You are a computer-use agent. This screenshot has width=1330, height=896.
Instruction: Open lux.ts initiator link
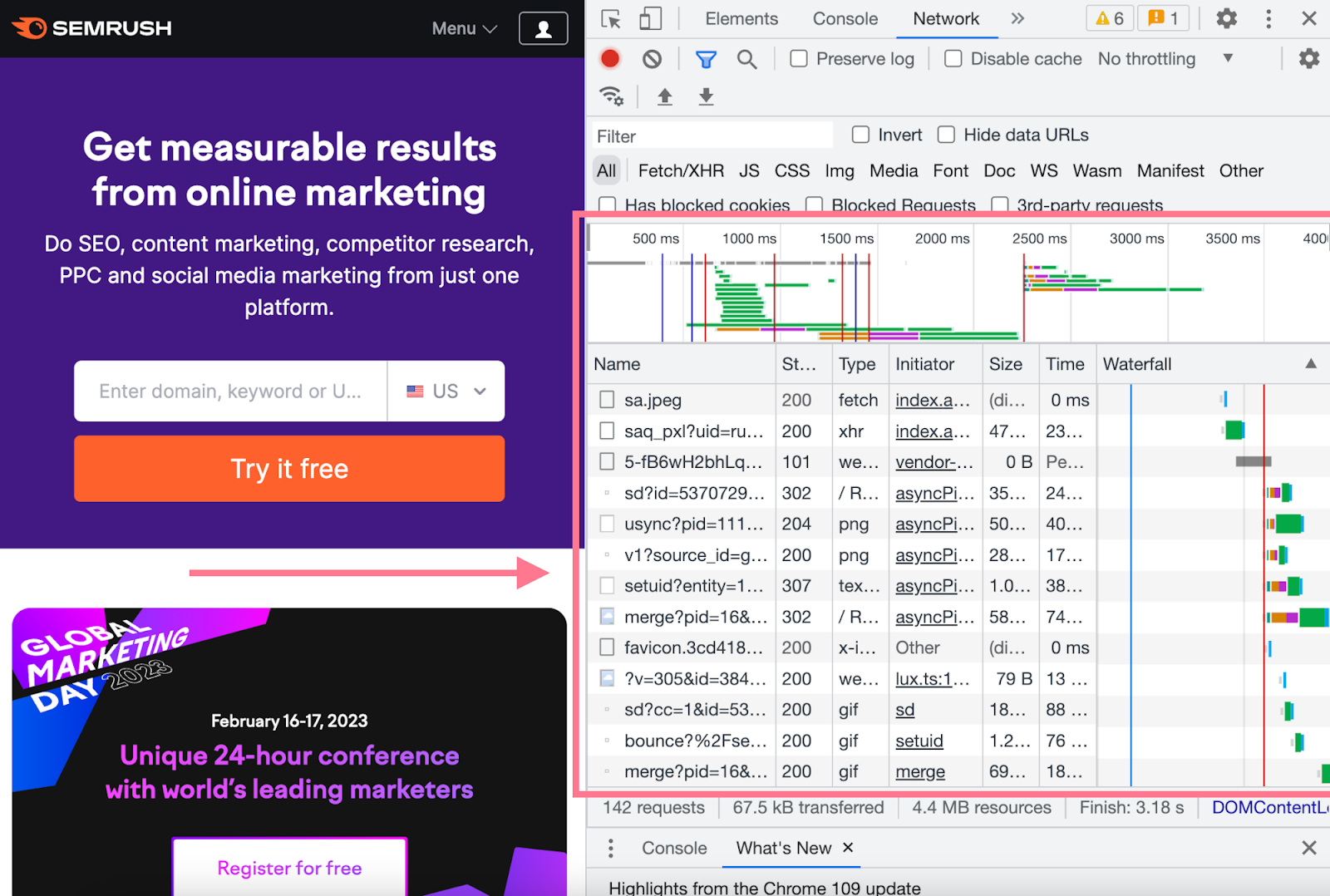pos(931,679)
